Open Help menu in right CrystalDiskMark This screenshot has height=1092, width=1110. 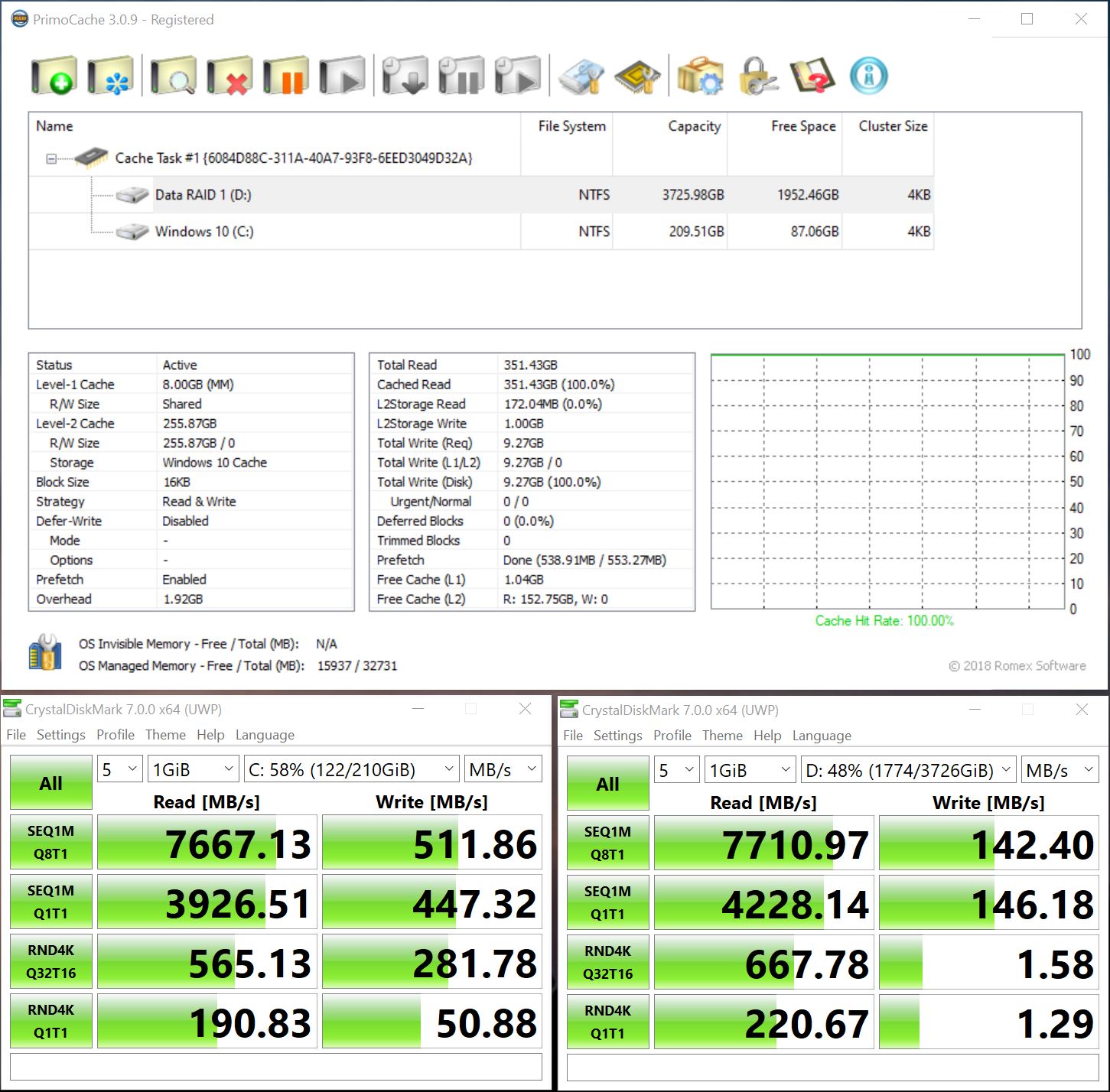(x=767, y=736)
